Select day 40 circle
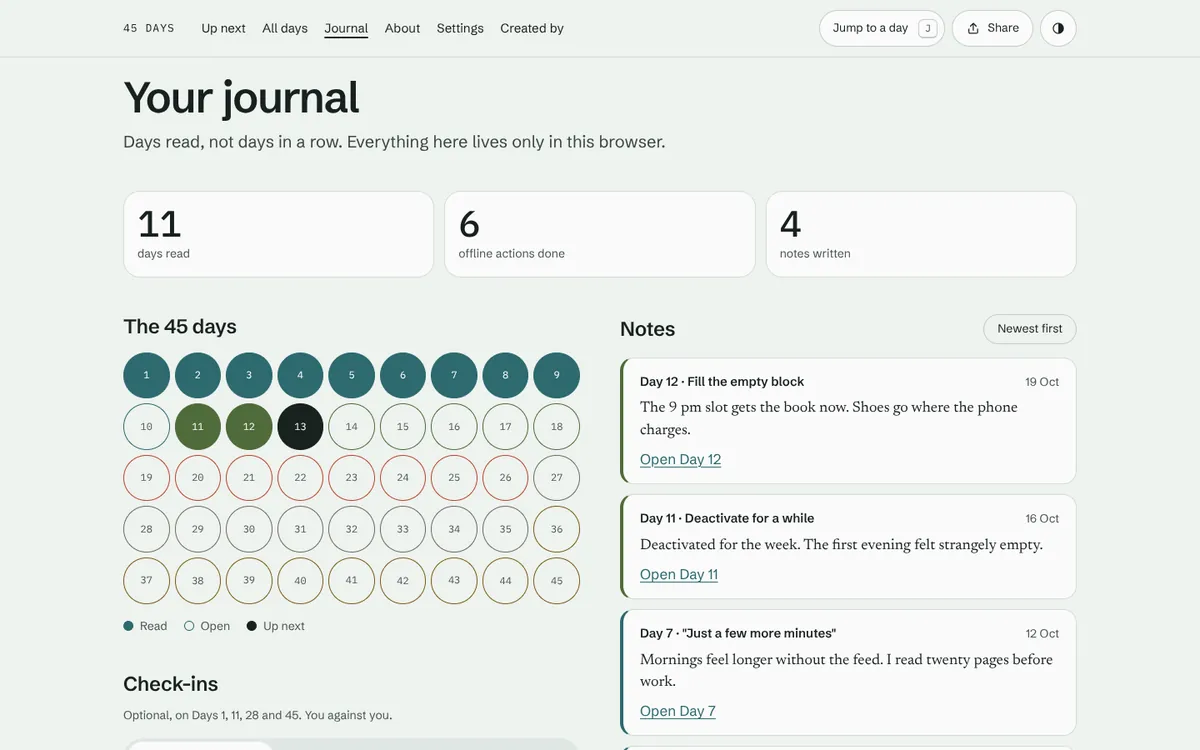The height and width of the screenshot is (750, 1200). [x=300, y=581]
